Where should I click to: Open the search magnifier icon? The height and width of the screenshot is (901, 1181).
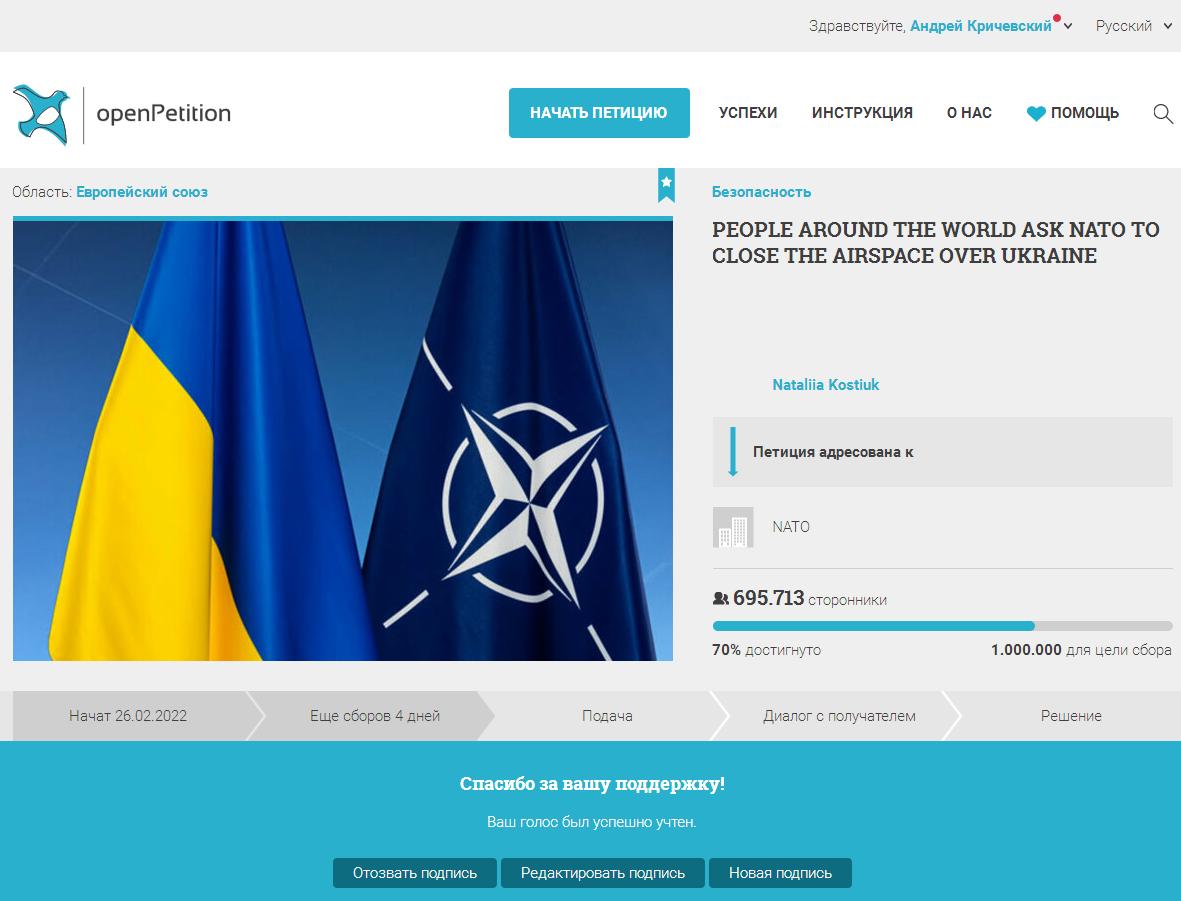click(x=1163, y=114)
